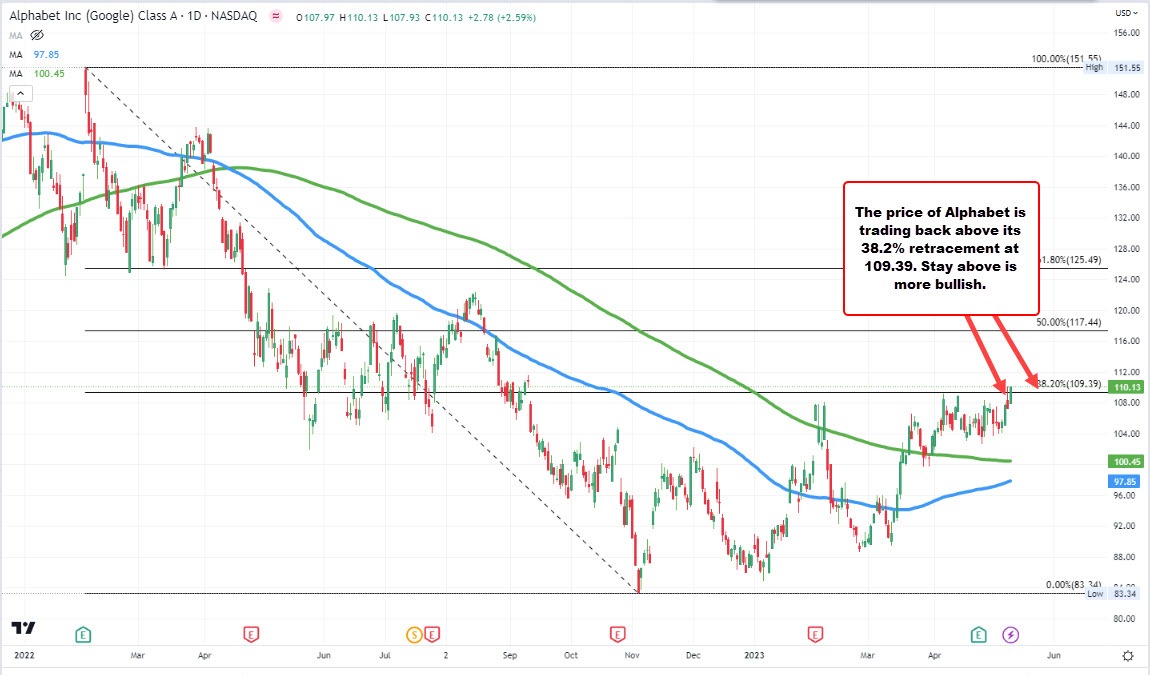Click the TradingView logo
This screenshot has height=675, width=1150.
pyautogui.click(x=23, y=629)
